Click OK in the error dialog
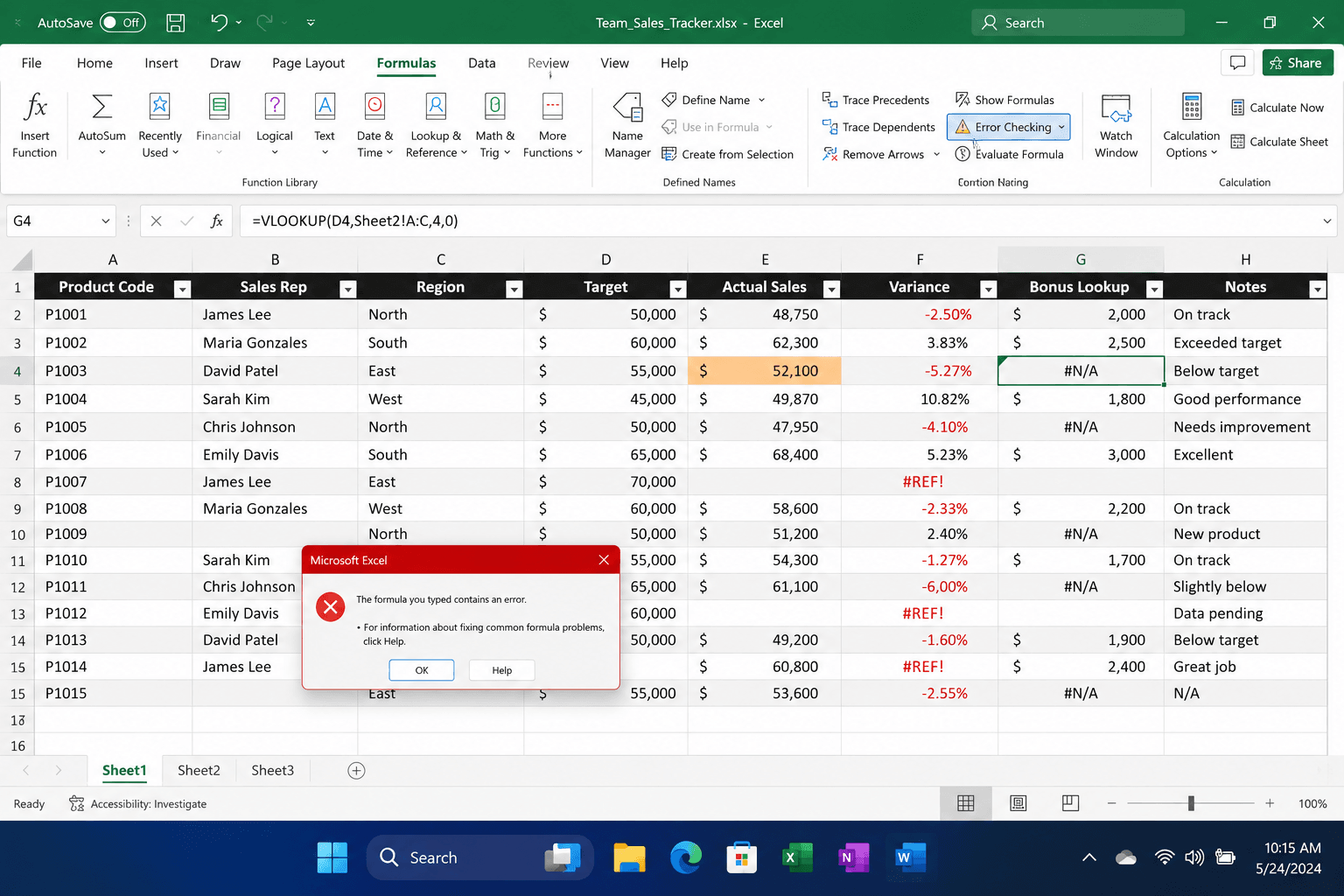Image resolution: width=1344 pixels, height=896 pixels. [422, 670]
